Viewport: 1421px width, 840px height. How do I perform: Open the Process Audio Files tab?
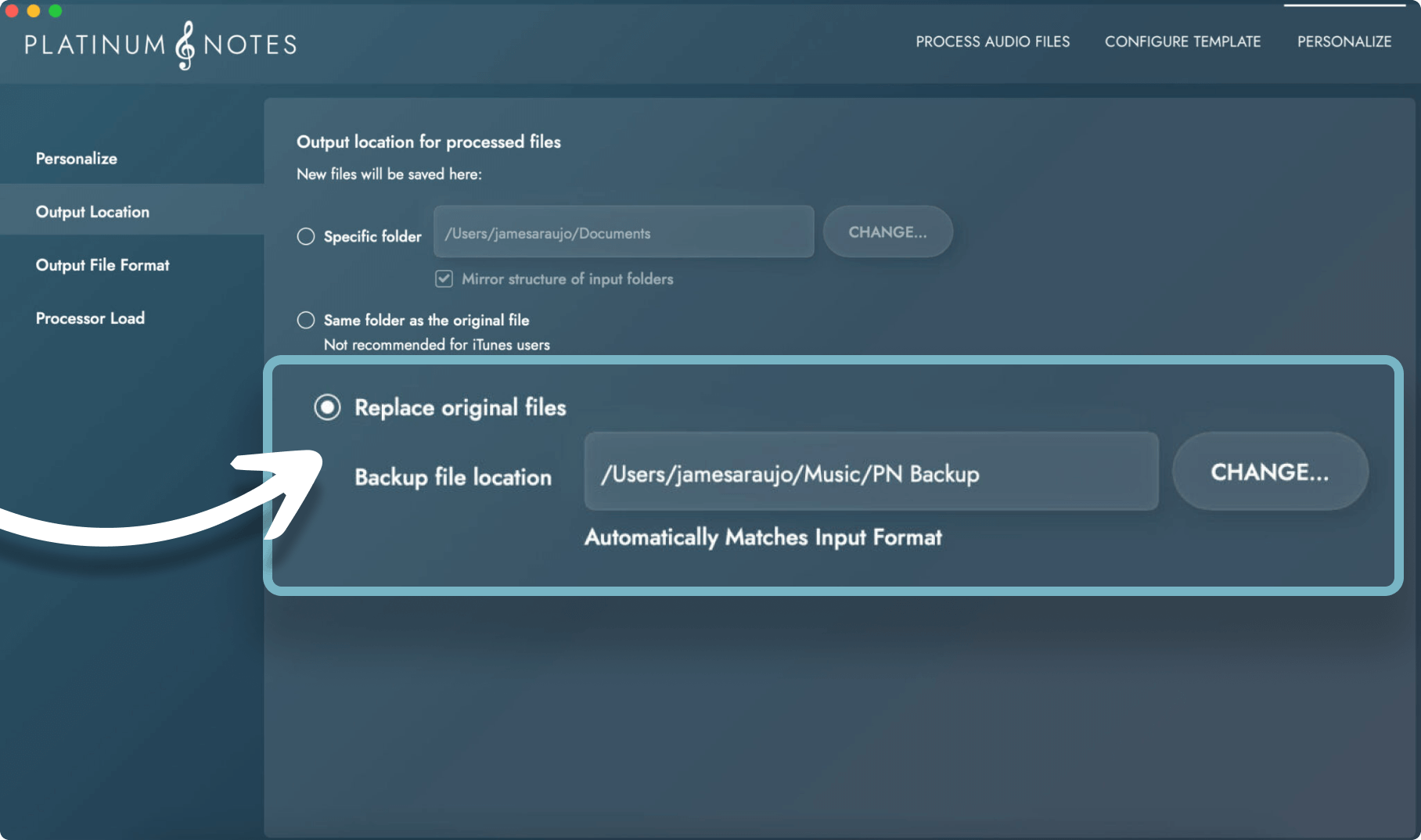[x=992, y=41]
